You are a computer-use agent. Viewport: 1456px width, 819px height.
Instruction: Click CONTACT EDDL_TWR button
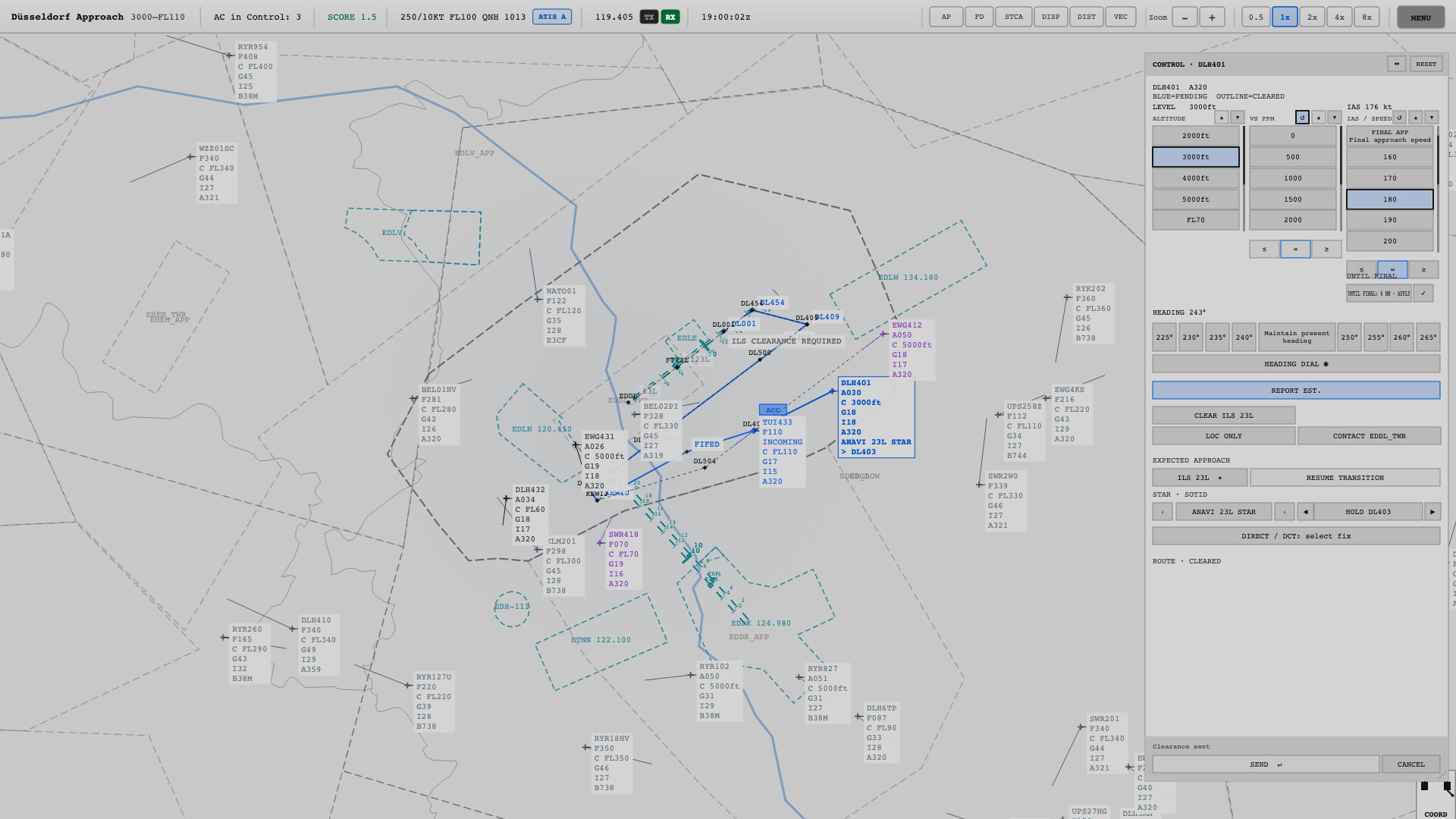(1369, 436)
